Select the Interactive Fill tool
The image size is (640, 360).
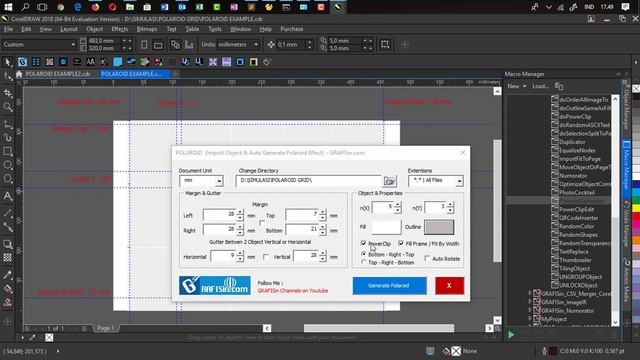8,289
